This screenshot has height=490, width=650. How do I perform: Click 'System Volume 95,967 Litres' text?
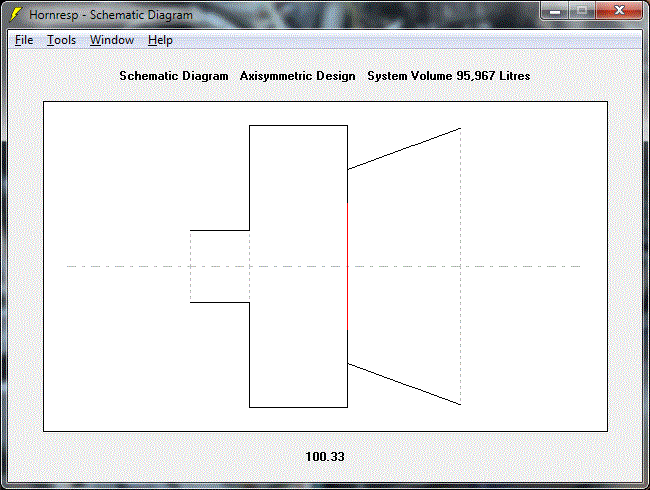pyautogui.click(x=449, y=76)
